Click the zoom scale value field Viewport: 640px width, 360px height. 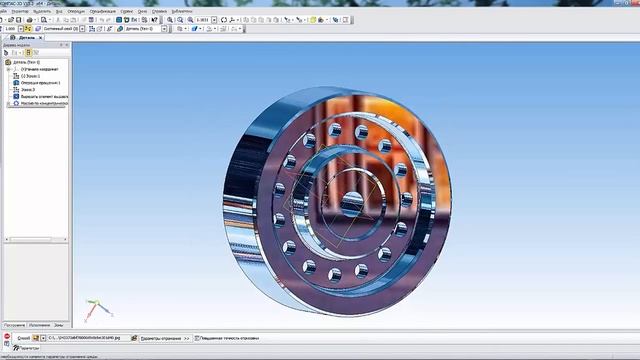pos(203,20)
